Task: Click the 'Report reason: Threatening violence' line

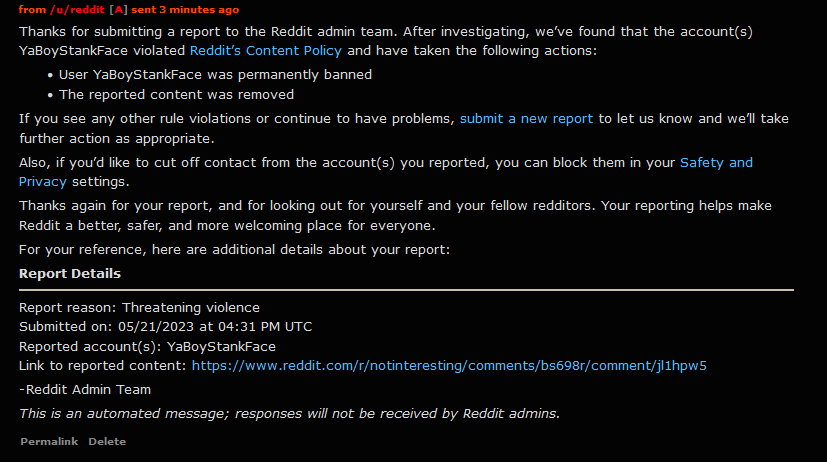Action: click(x=139, y=307)
